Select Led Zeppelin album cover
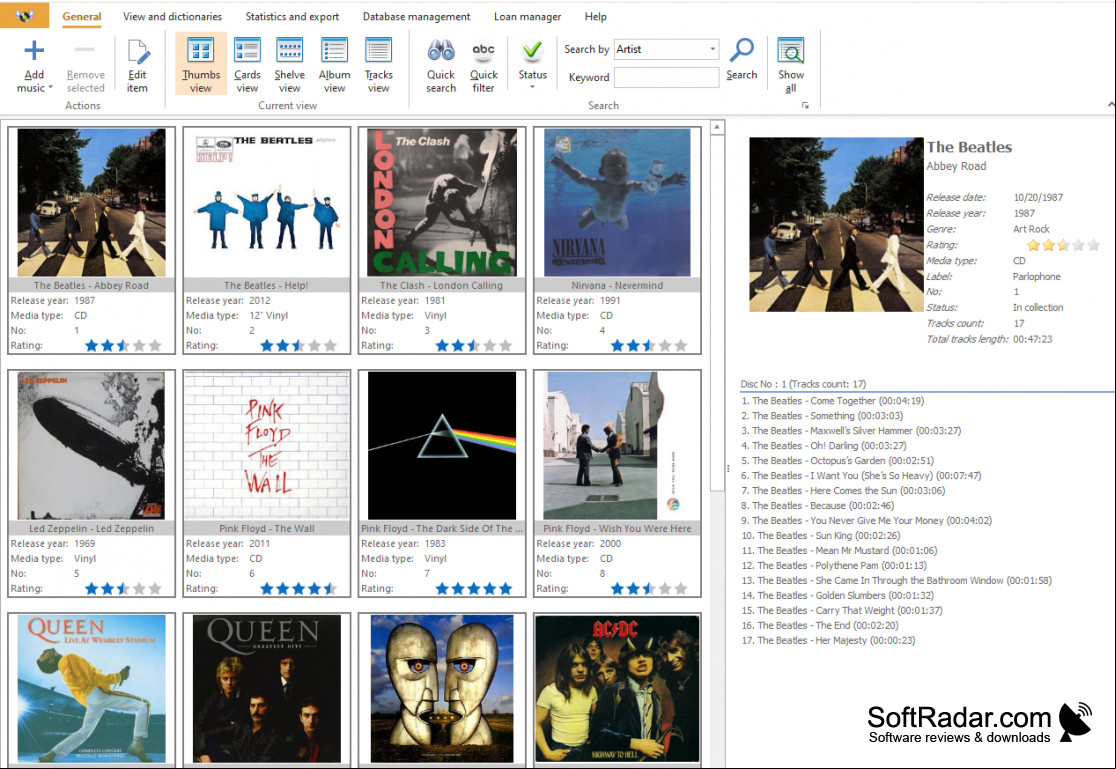 [91, 446]
